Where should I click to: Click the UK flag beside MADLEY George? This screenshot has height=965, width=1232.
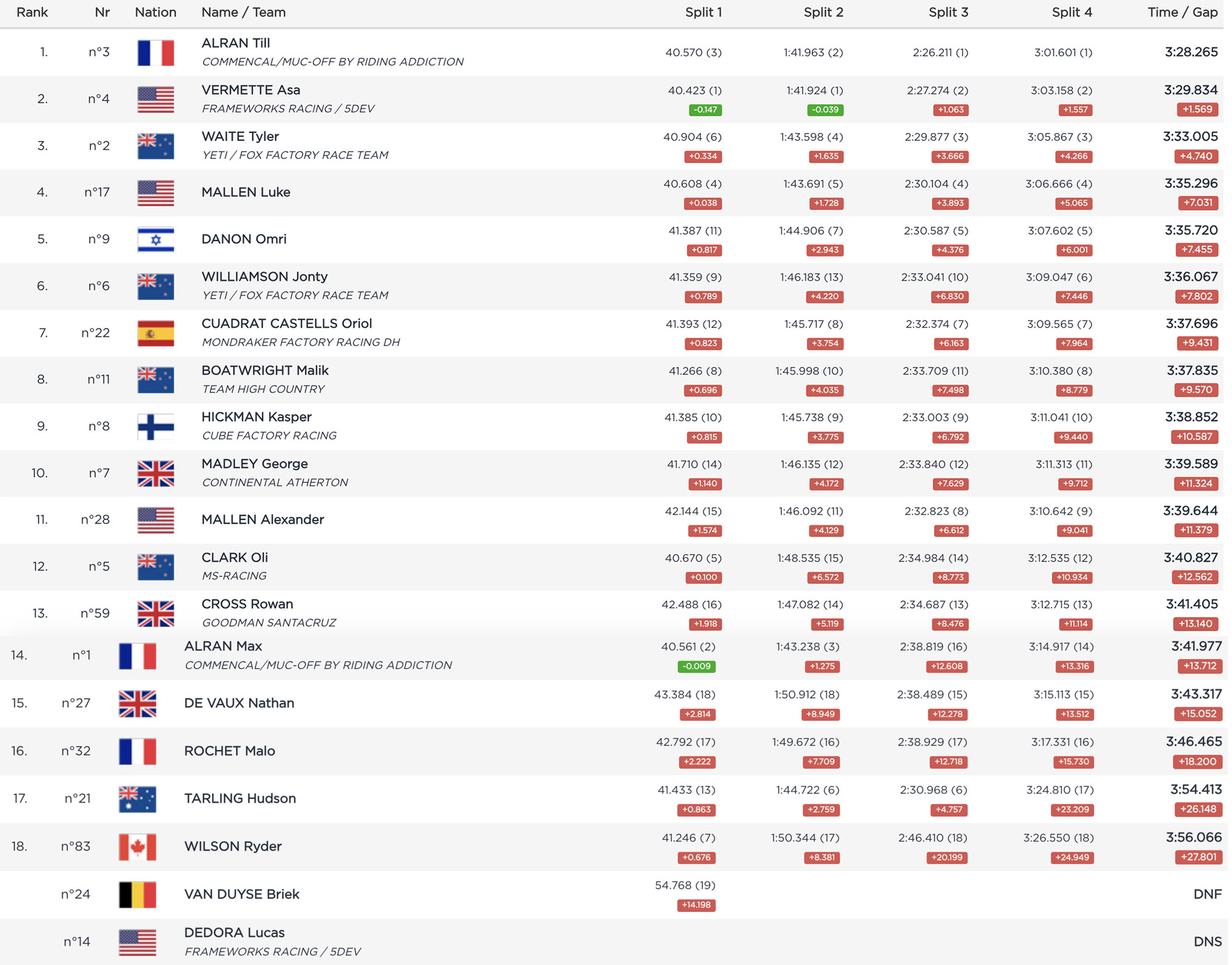(155, 474)
